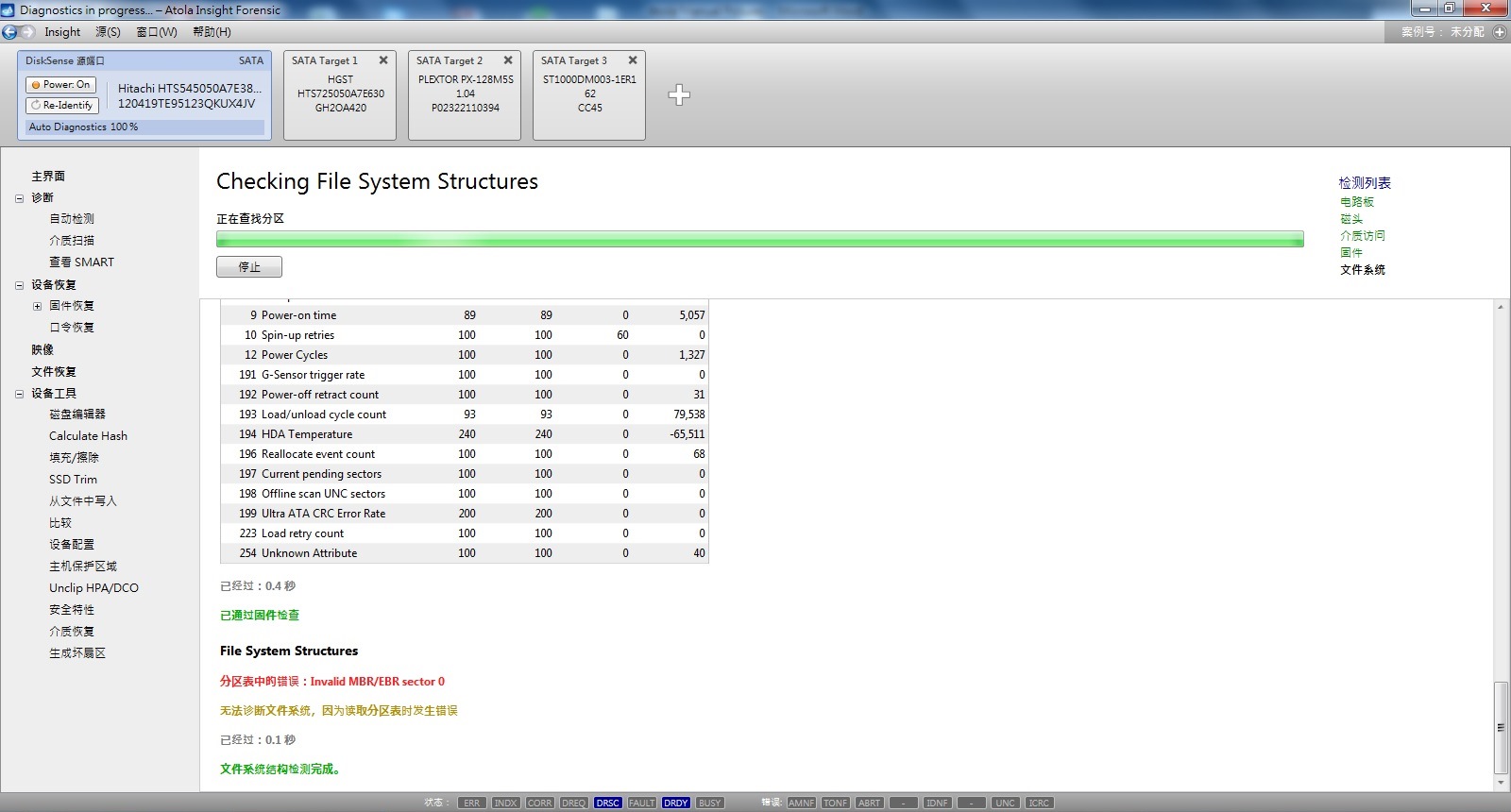Expand the 固件恢复 tree node
Viewport: 1511px width, 812px height.
tap(37, 306)
